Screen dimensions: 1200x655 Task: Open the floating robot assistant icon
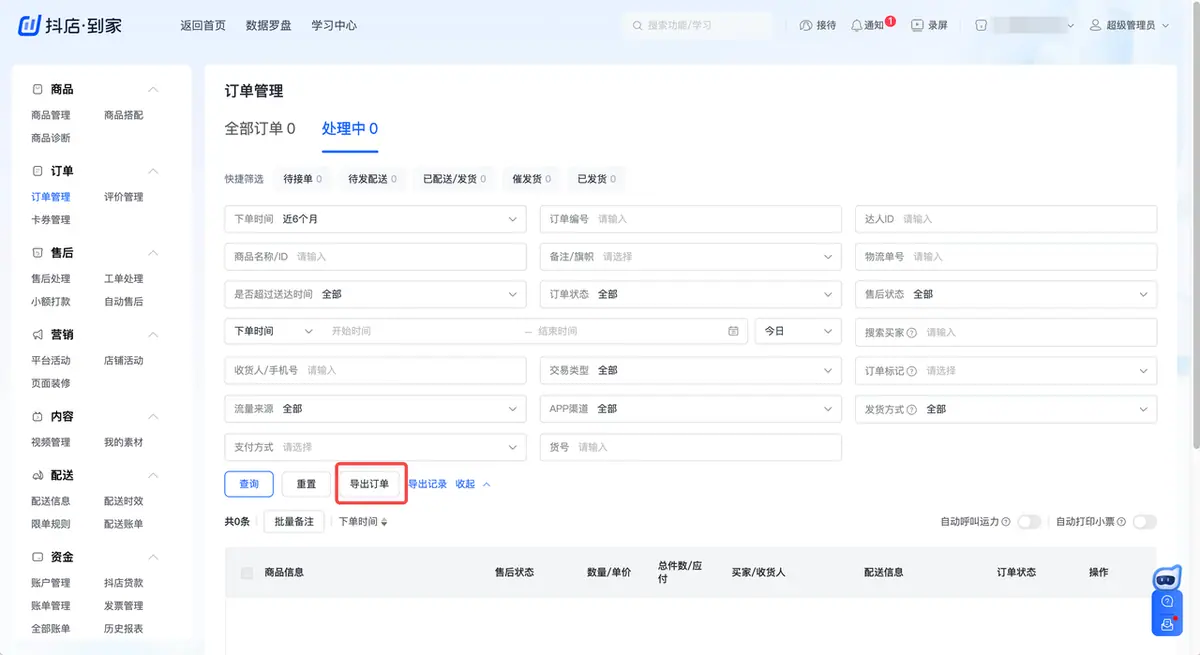tap(1166, 578)
